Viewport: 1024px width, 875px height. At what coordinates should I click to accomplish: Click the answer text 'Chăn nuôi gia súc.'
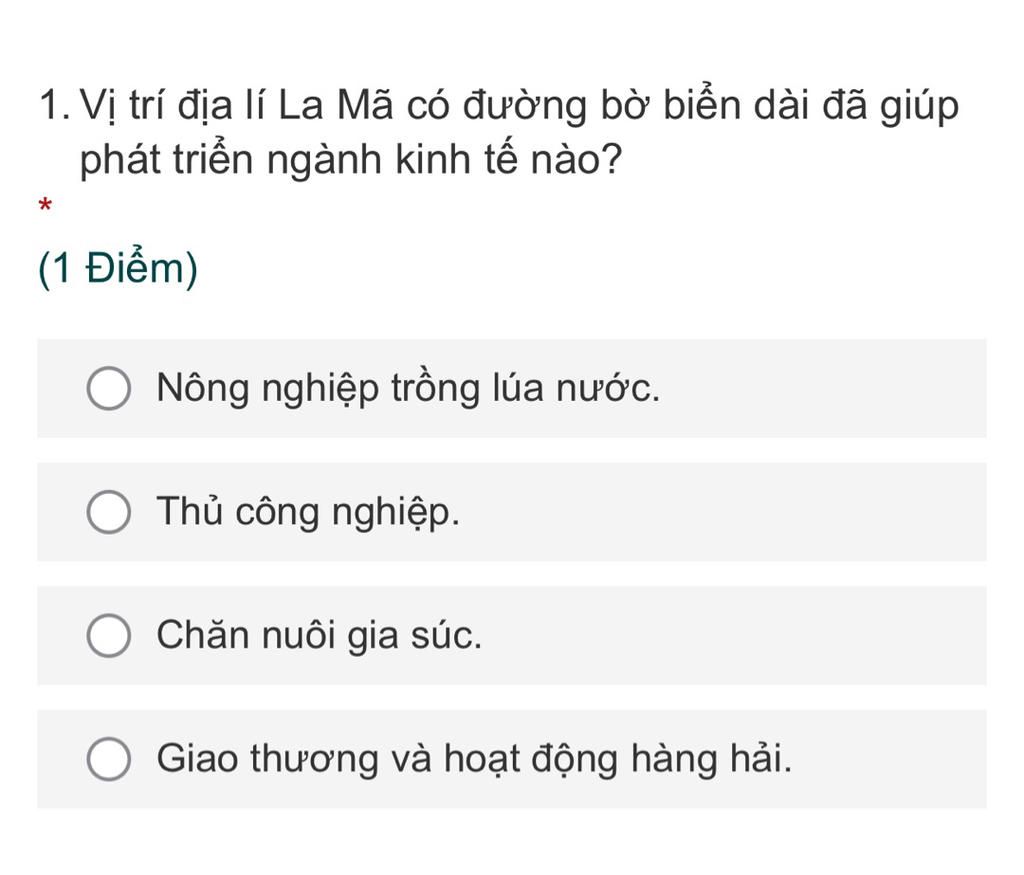point(319,635)
